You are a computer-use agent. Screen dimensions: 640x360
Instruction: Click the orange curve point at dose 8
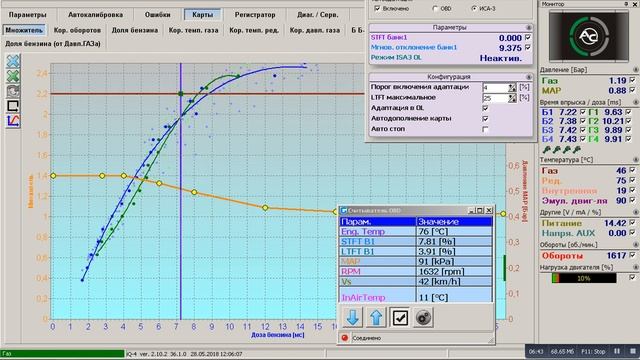click(x=194, y=192)
